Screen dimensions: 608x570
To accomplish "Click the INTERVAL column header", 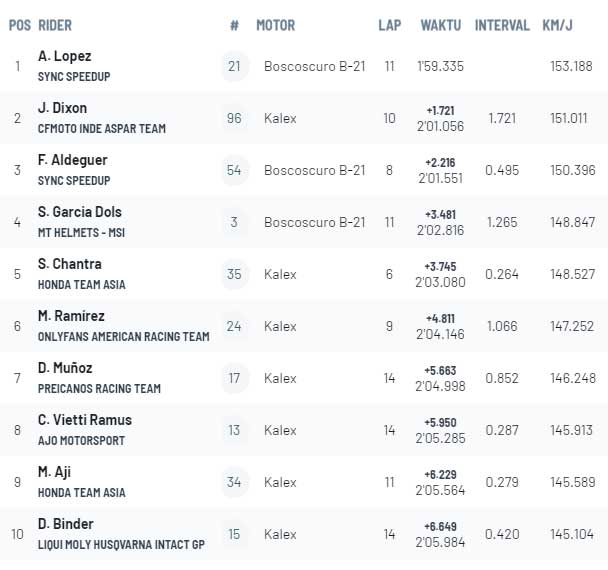I will pos(502,25).
